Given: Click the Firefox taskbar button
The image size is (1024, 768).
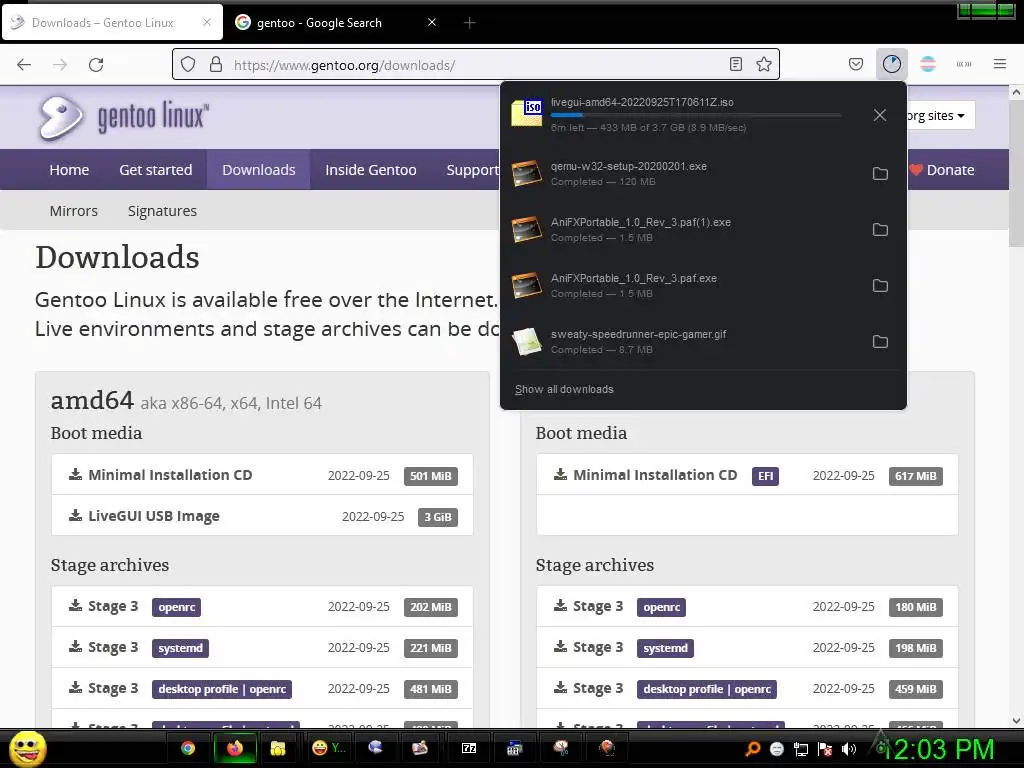Looking at the screenshot, I should coord(235,748).
